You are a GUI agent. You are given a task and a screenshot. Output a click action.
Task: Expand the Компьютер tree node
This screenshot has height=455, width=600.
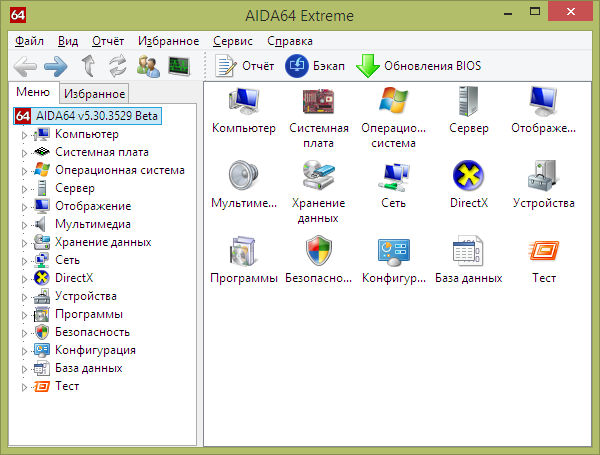tap(24, 135)
